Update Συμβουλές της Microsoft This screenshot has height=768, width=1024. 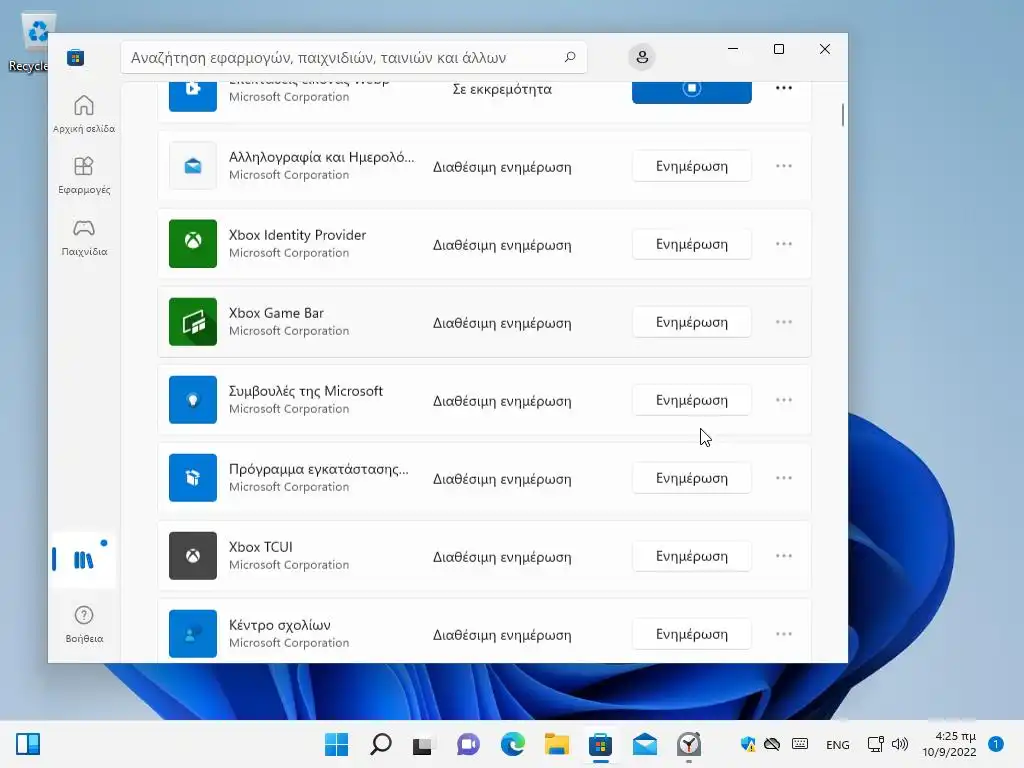point(692,400)
